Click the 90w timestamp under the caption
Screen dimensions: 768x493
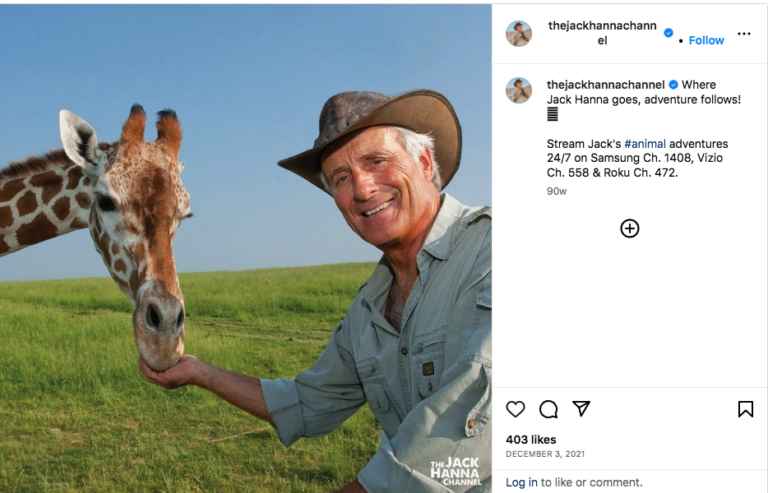(556, 191)
